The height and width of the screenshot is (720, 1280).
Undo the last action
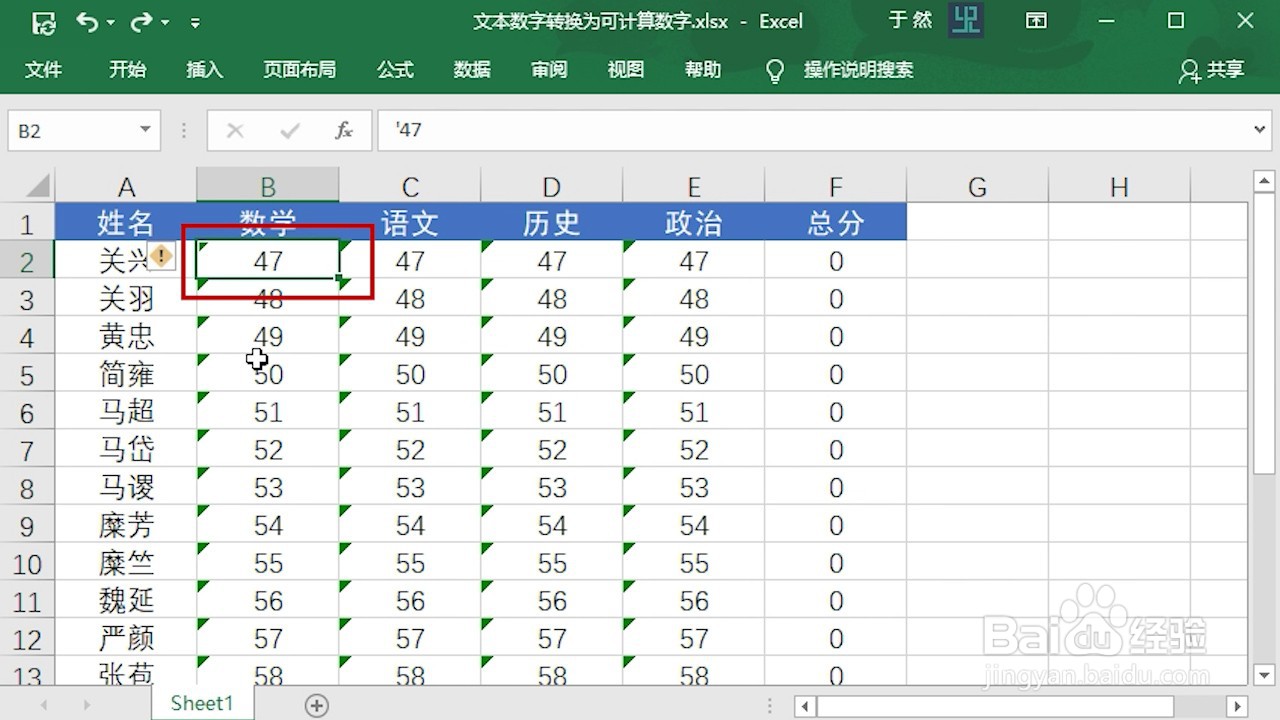tap(88, 21)
